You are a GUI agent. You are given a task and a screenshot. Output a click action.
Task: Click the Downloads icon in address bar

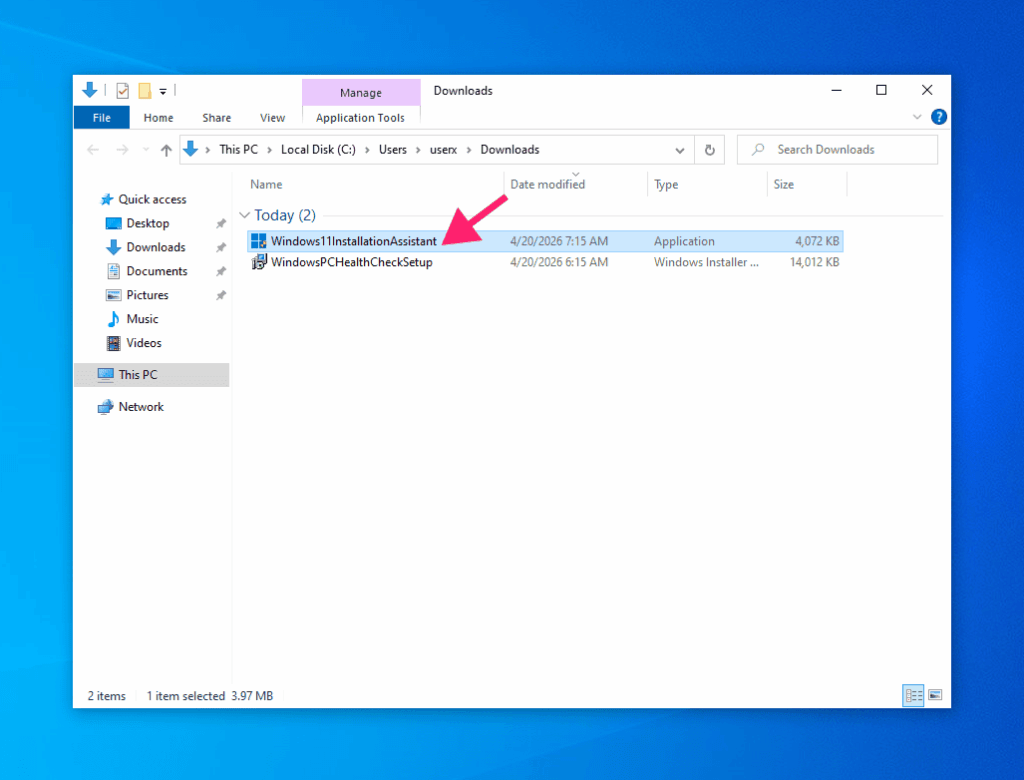(191, 149)
